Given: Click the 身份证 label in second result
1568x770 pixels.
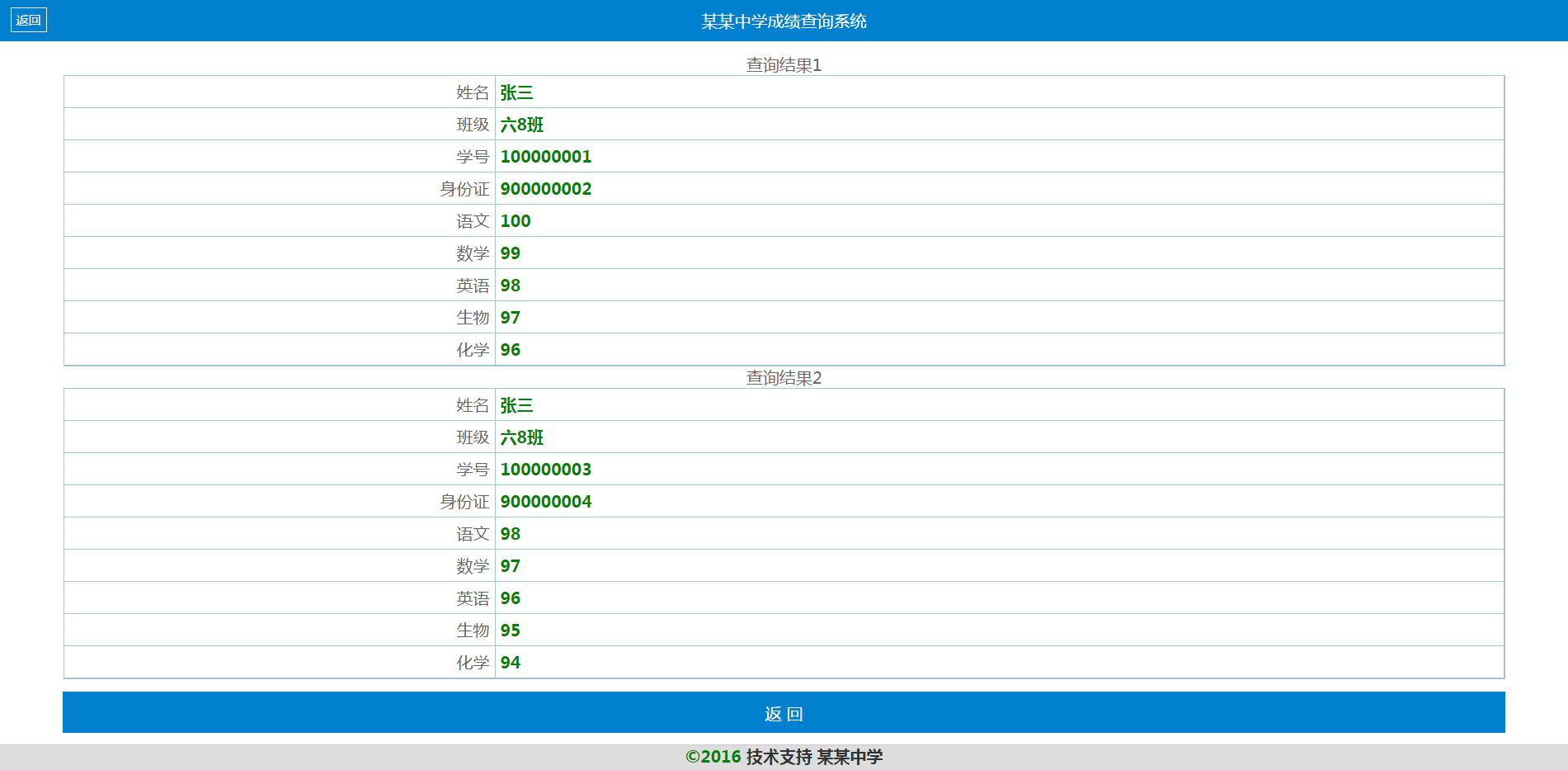Looking at the screenshot, I should tap(464, 502).
